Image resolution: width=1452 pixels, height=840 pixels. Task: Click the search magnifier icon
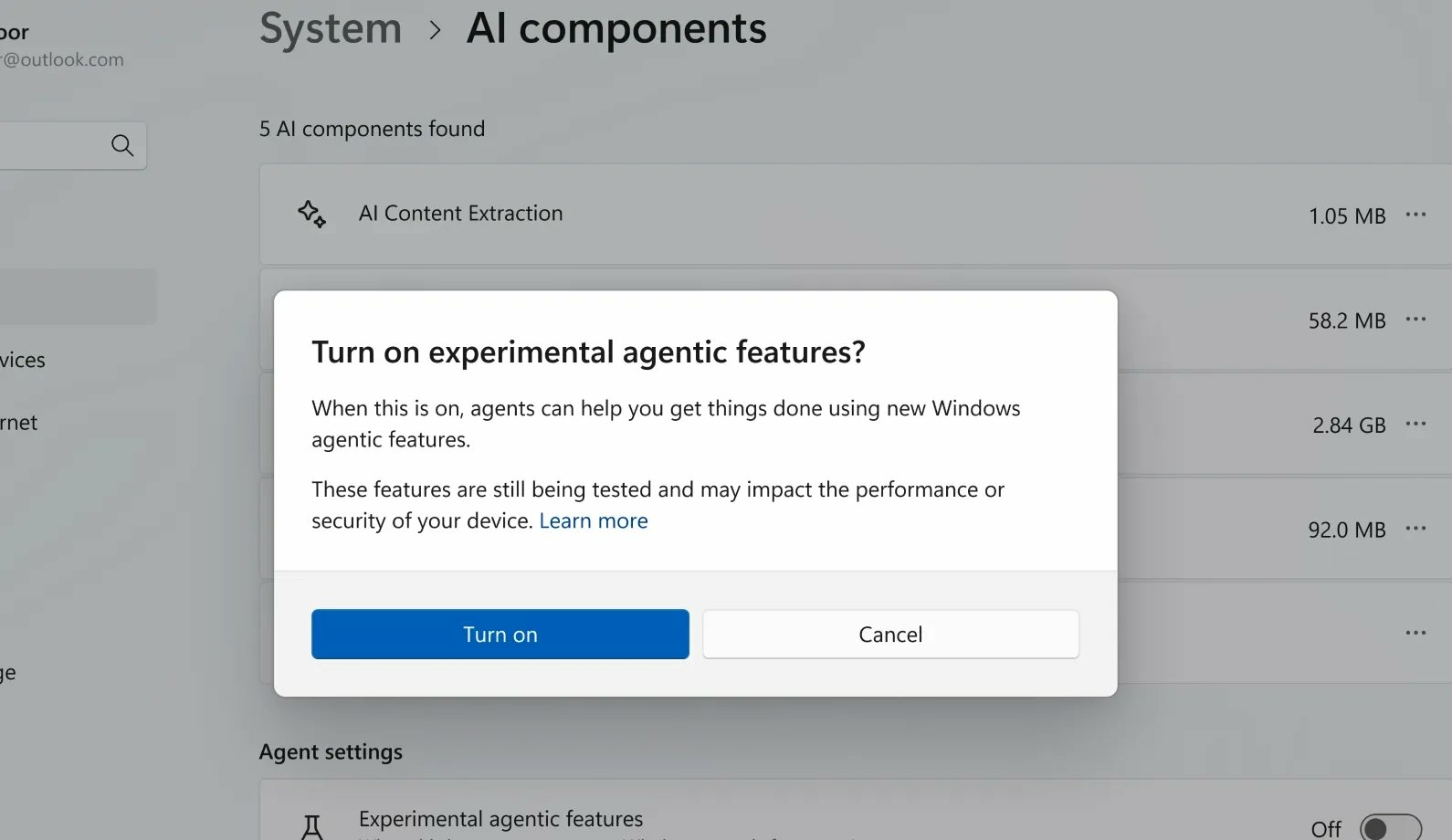point(121,145)
